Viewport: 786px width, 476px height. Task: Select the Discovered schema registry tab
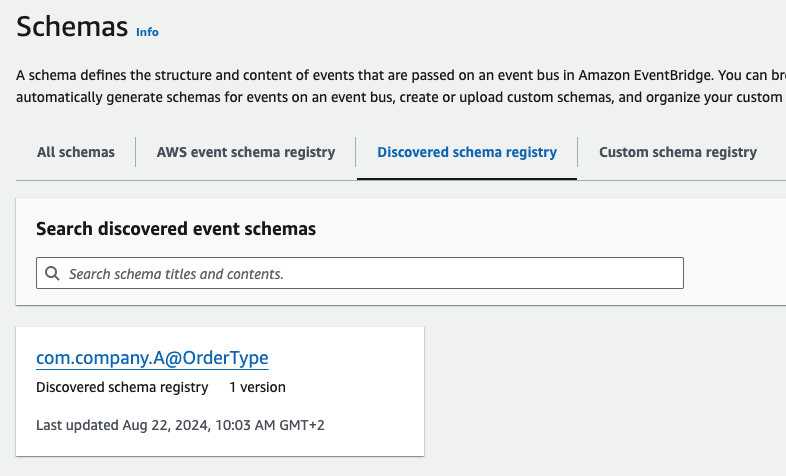pos(467,152)
